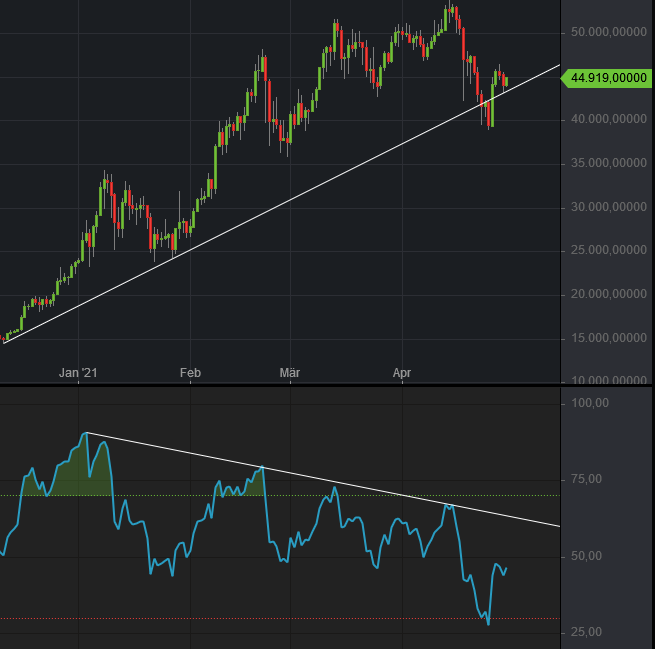Click the 20.000,00000 price axis label
This screenshot has width=655, height=649.
[608, 294]
